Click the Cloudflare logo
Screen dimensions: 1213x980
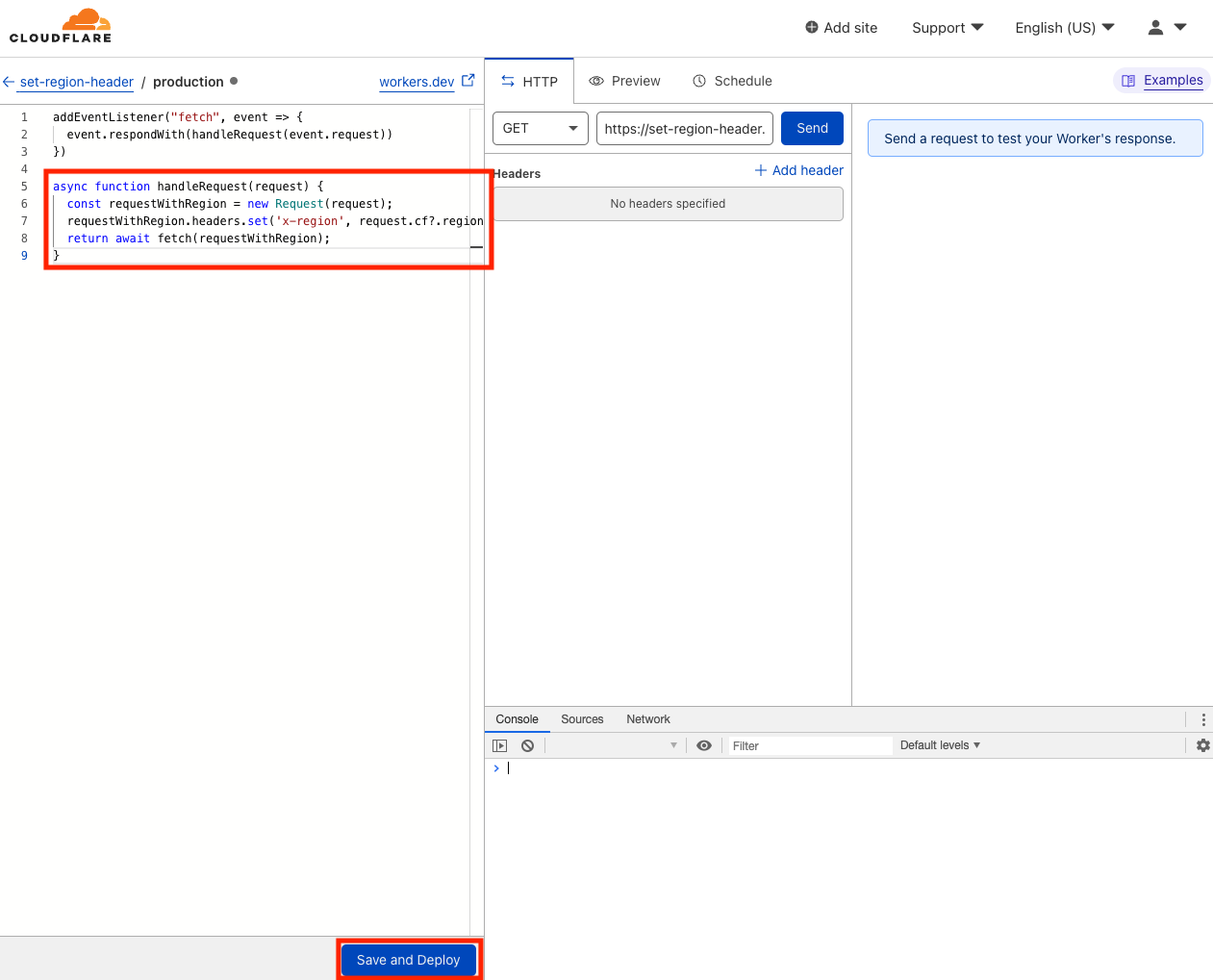[60, 26]
